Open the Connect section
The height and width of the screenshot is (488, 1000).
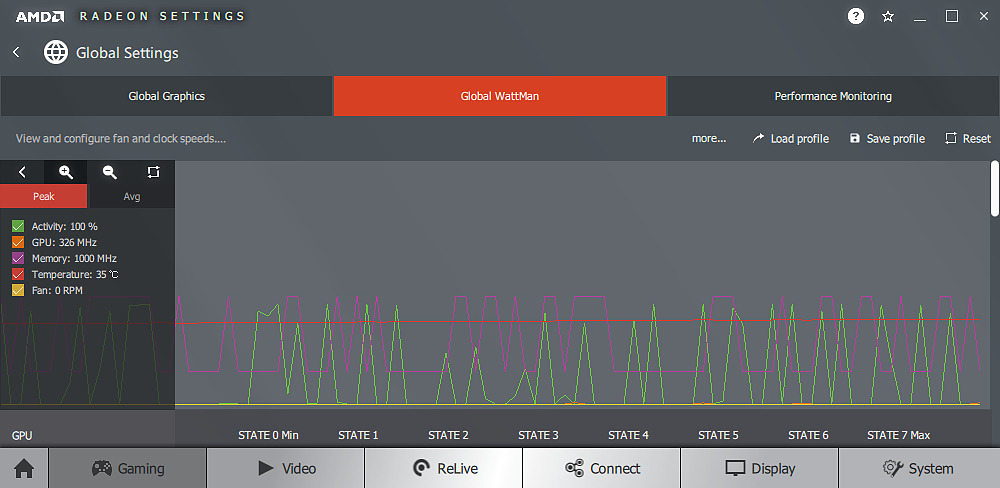coord(602,469)
